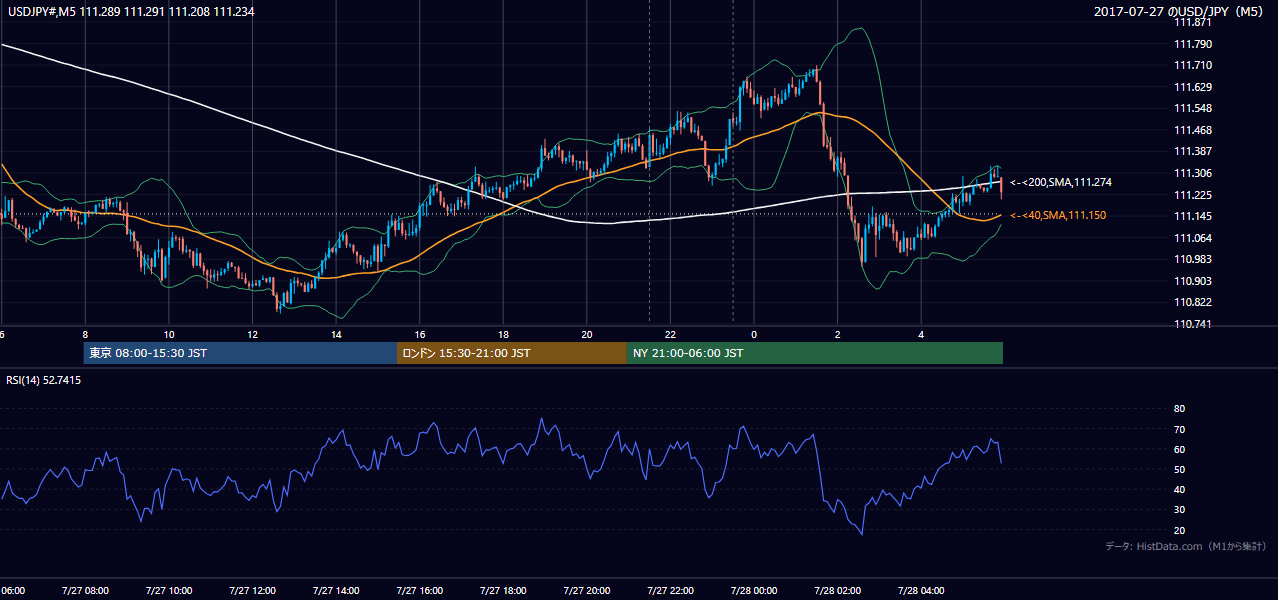Screen dimensions: 1278x600
Task: Click hour label 10 under price chart
Action: [169, 334]
